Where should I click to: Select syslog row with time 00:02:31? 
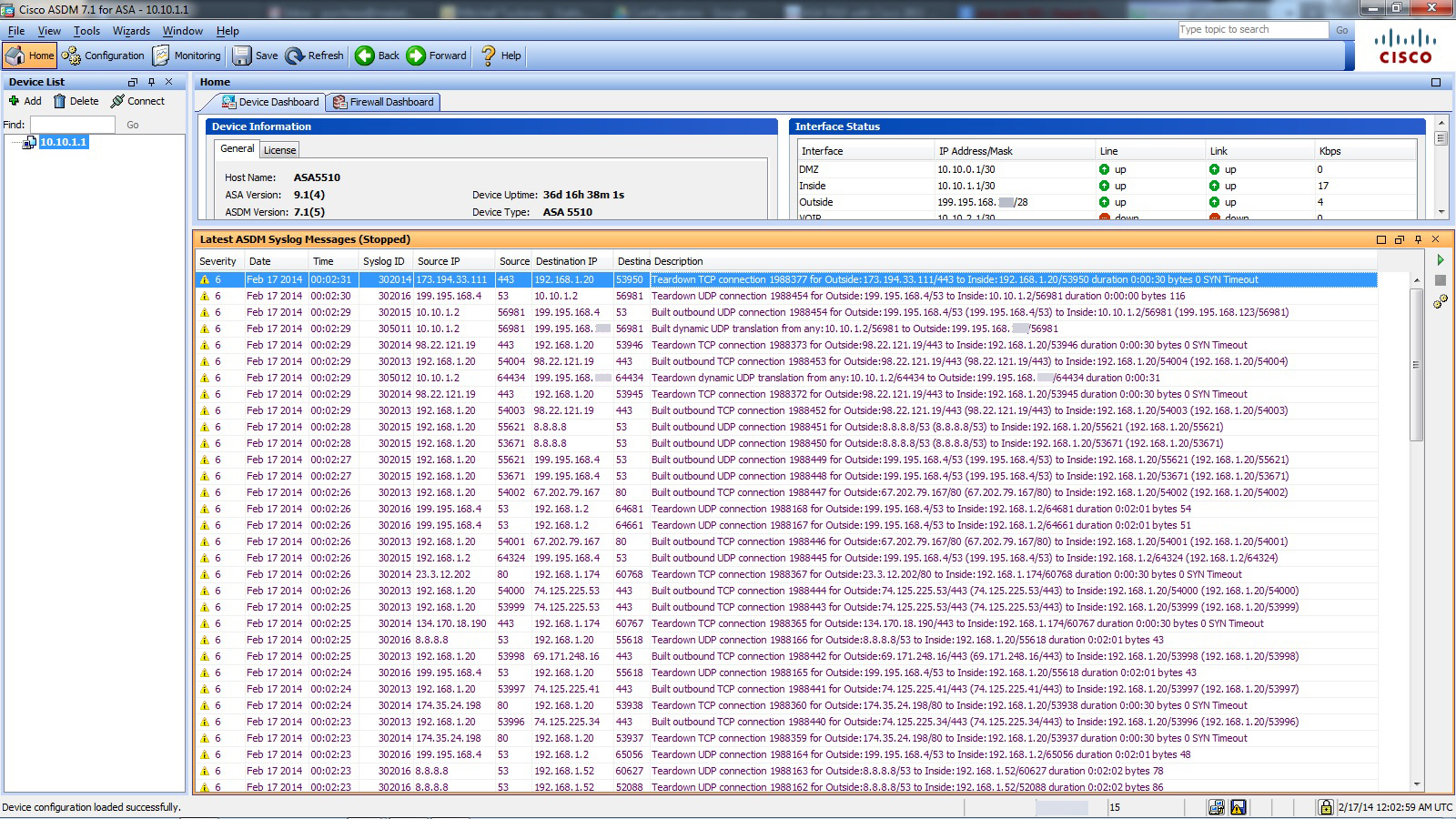[x=787, y=279]
